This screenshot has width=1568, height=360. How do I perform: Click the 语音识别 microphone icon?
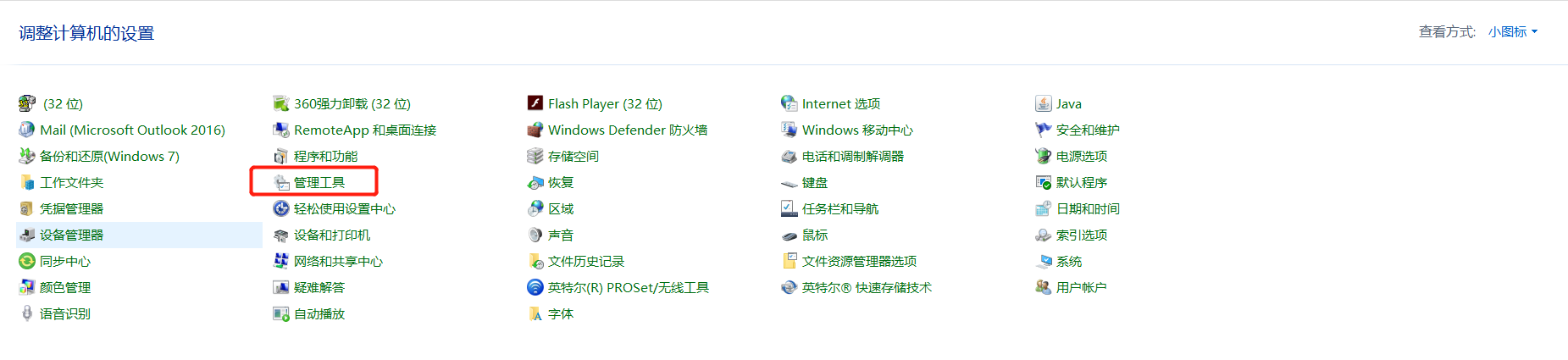pyautogui.click(x=27, y=313)
